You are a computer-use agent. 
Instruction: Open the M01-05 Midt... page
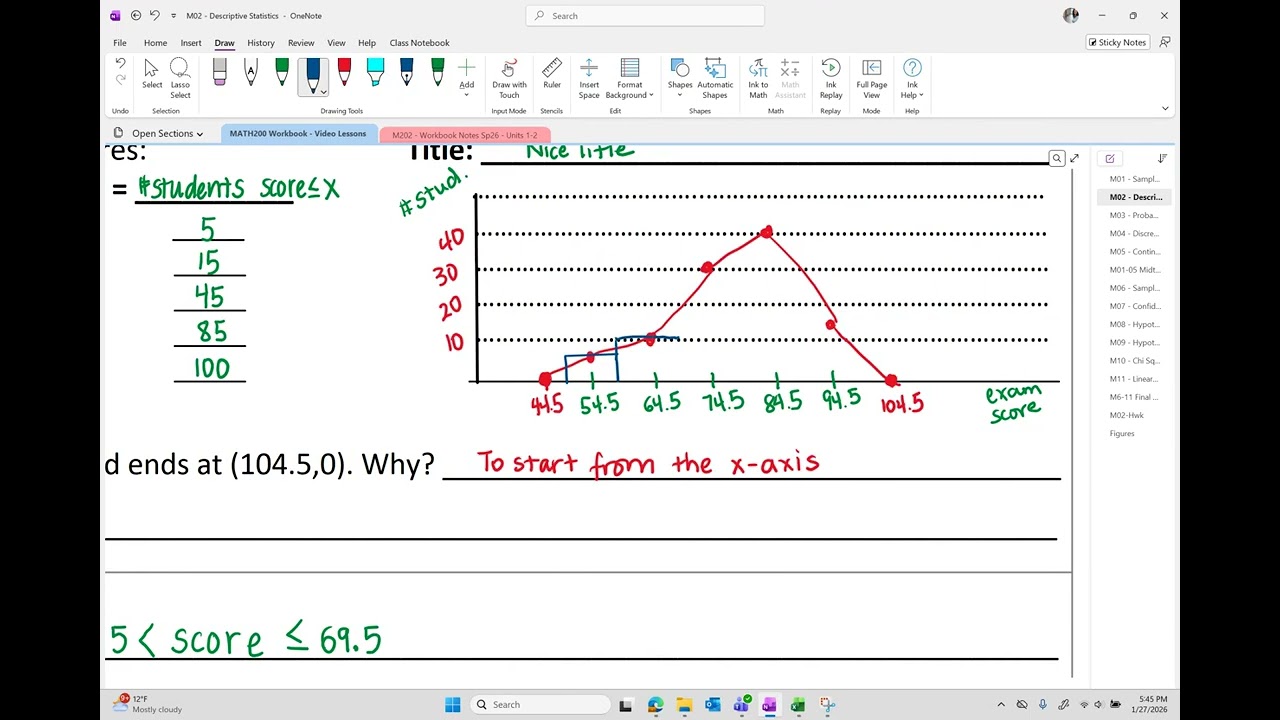click(x=1134, y=270)
